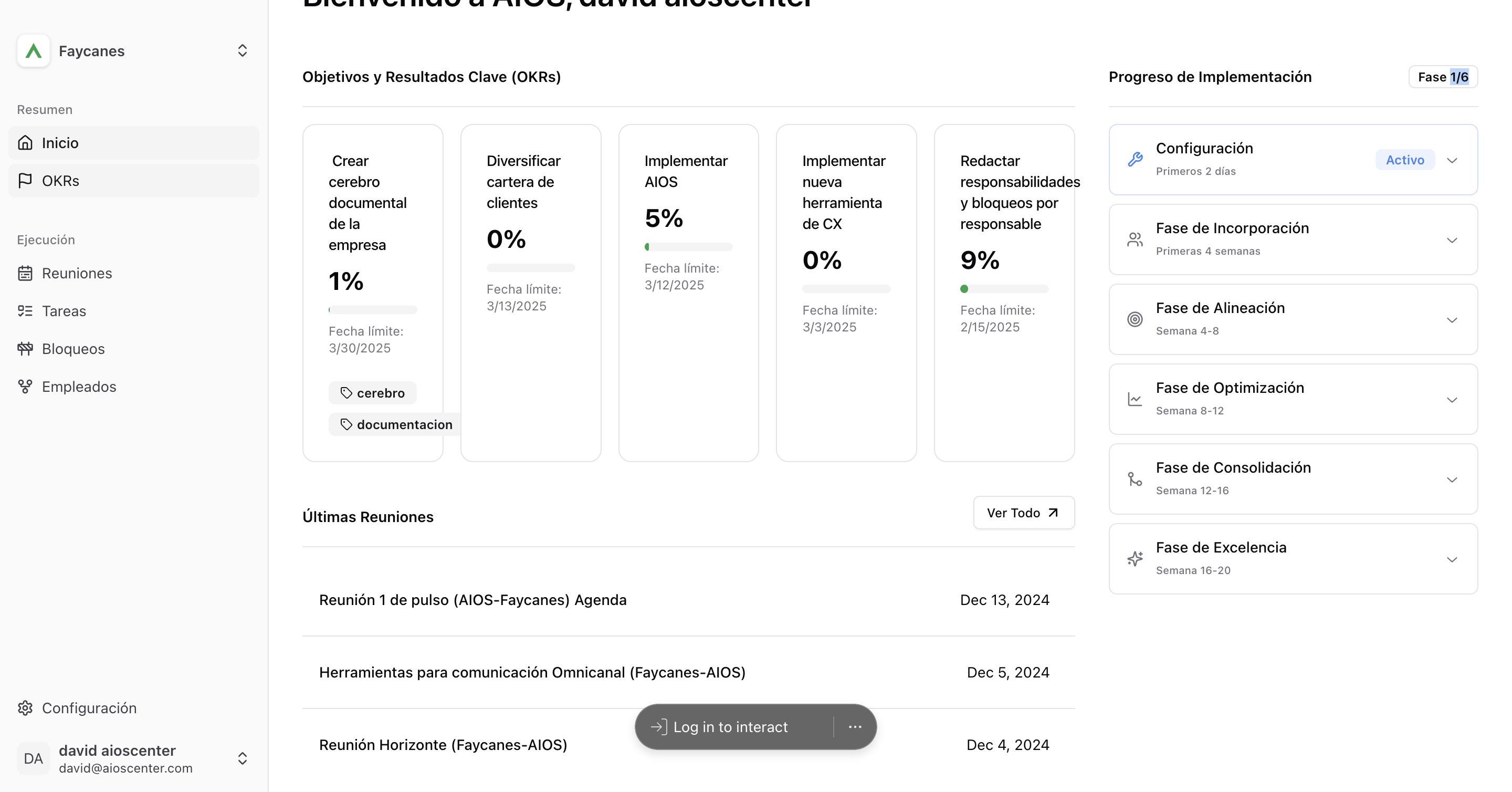Click the arrow icon in Ver Todo
The width and height of the screenshot is (1512, 792).
click(x=1053, y=513)
